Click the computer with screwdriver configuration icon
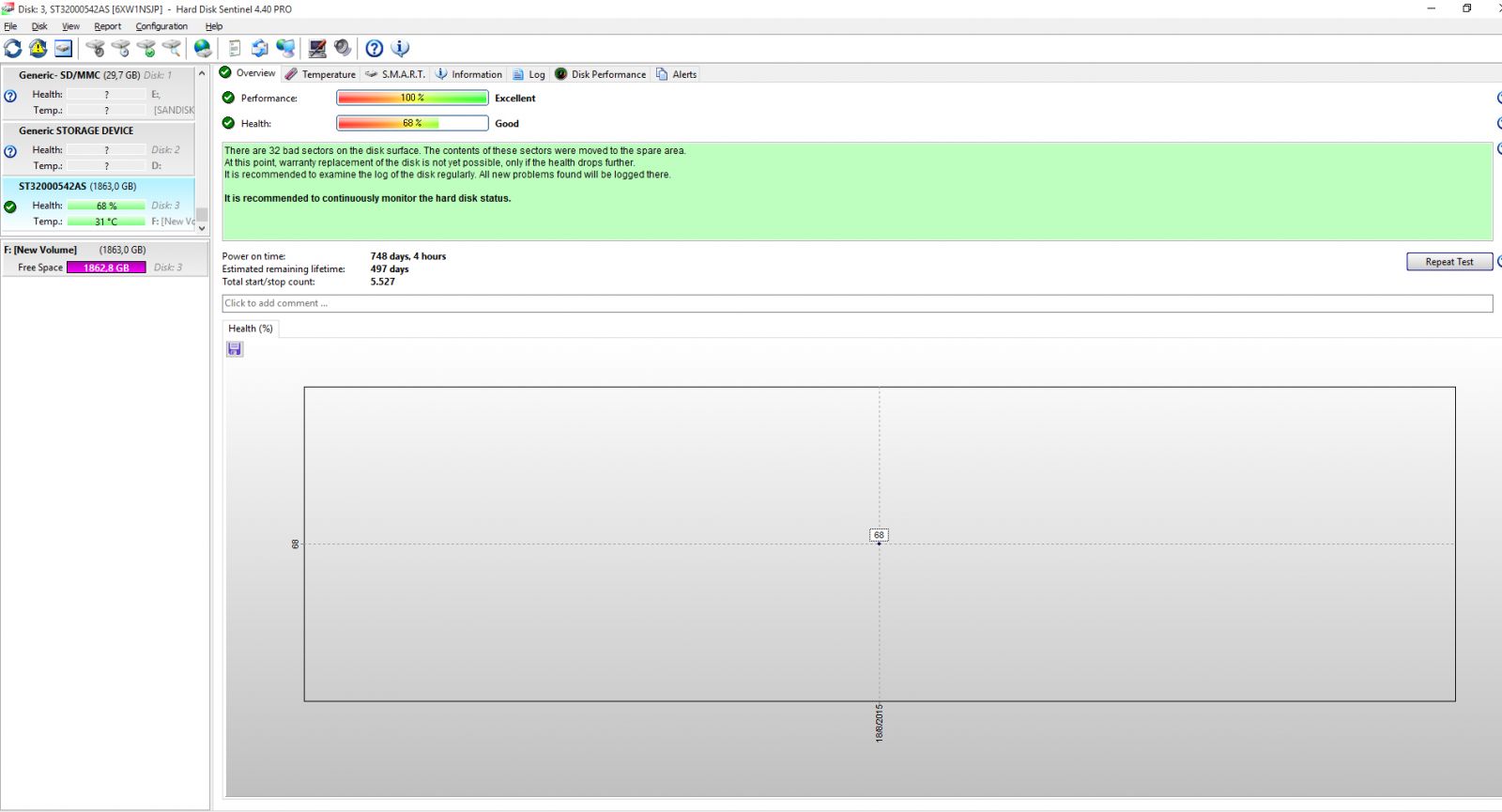The image size is (1502, 812). [318, 48]
